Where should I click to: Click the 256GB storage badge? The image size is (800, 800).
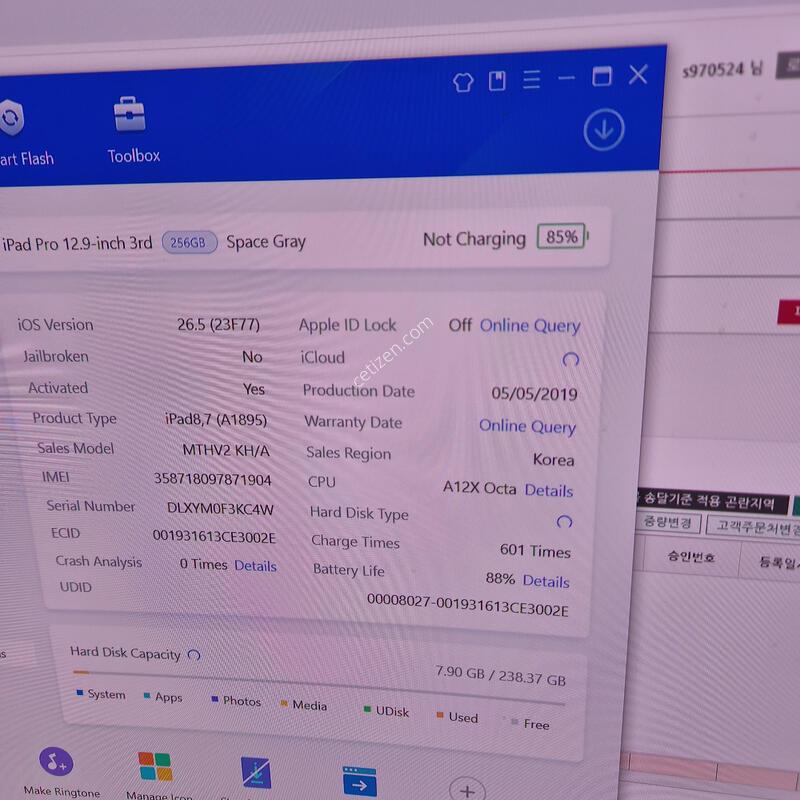189,242
